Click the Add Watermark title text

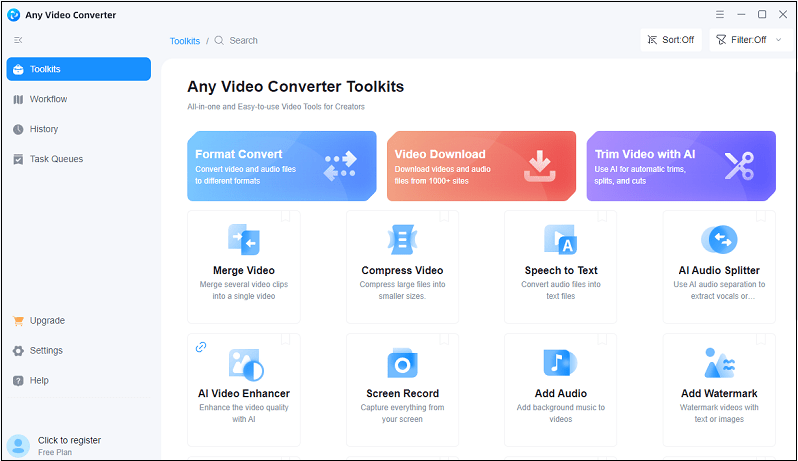[719, 393]
